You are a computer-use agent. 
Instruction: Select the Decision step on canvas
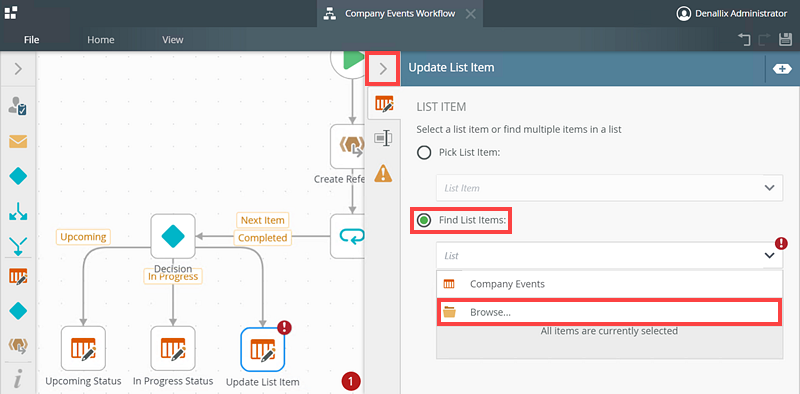(x=173, y=236)
